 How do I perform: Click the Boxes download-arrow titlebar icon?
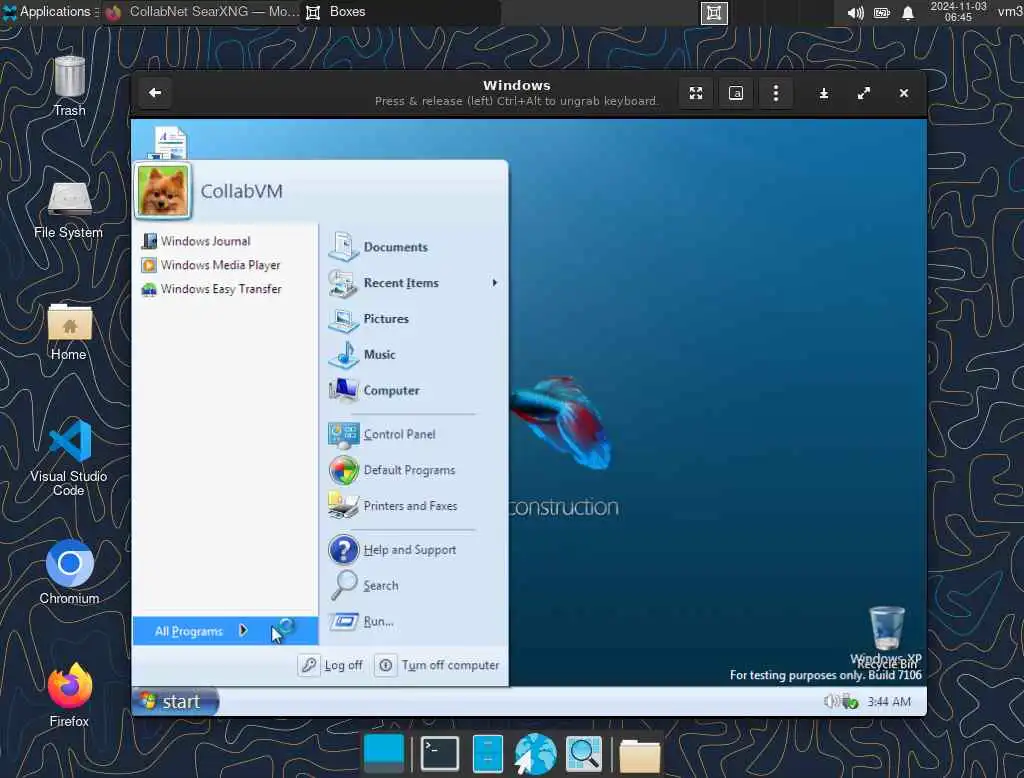(x=824, y=93)
